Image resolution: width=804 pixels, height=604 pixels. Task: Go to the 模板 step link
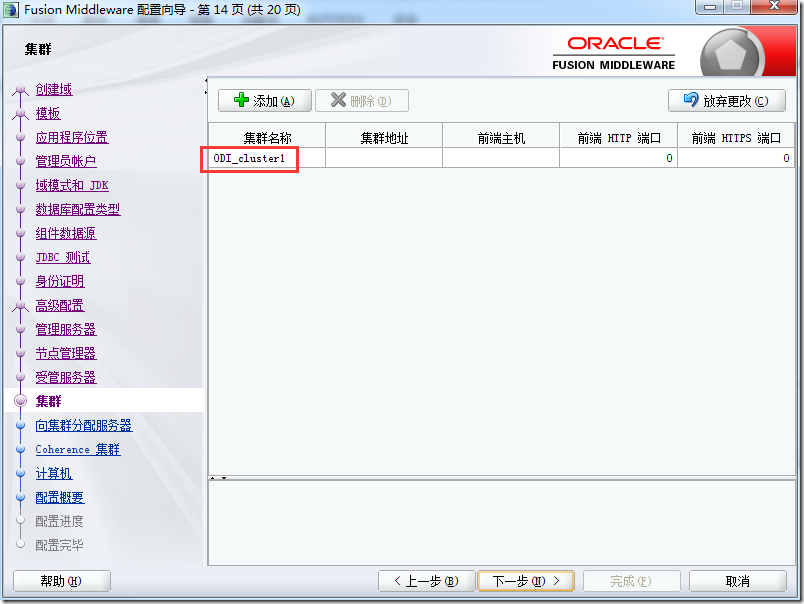48,113
